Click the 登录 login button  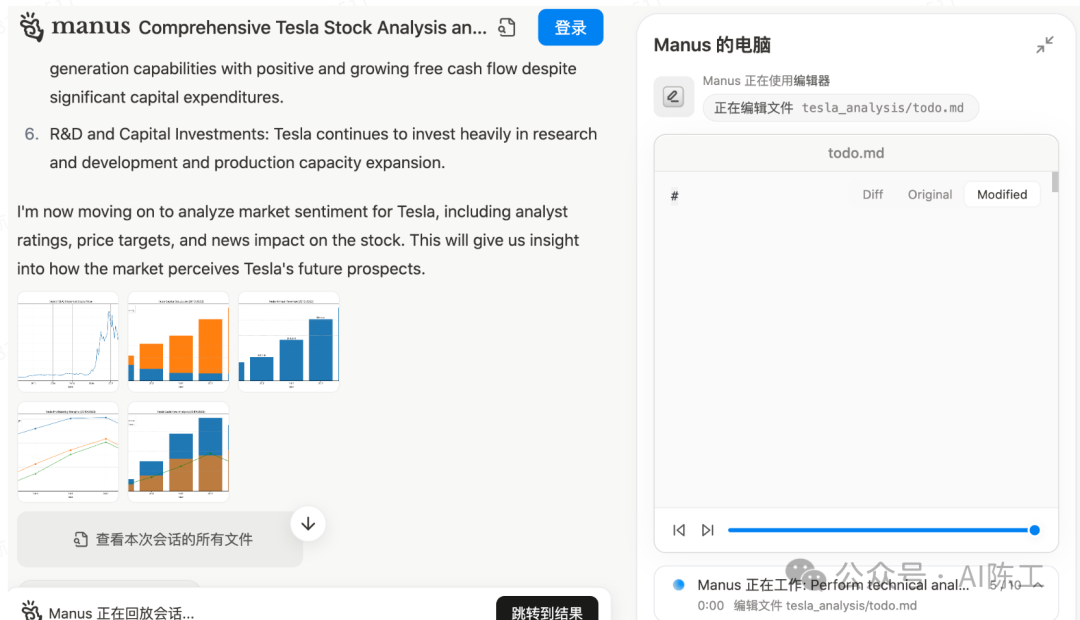pyautogui.click(x=570, y=28)
